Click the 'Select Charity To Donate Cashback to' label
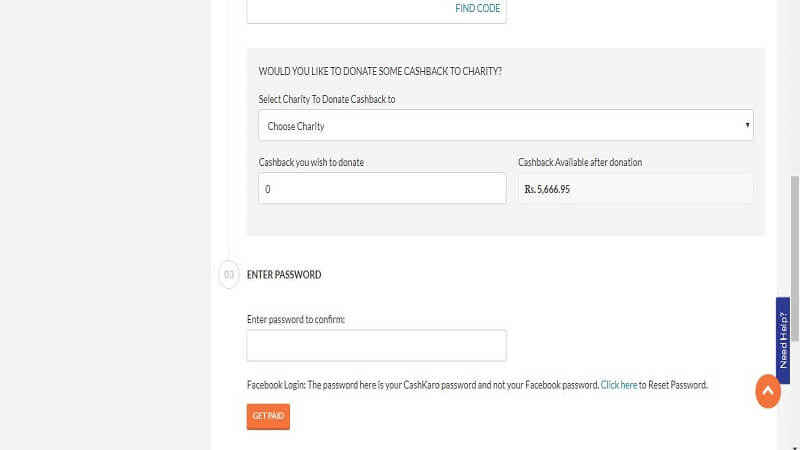Image resolution: width=800 pixels, height=450 pixels. (x=334, y=100)
